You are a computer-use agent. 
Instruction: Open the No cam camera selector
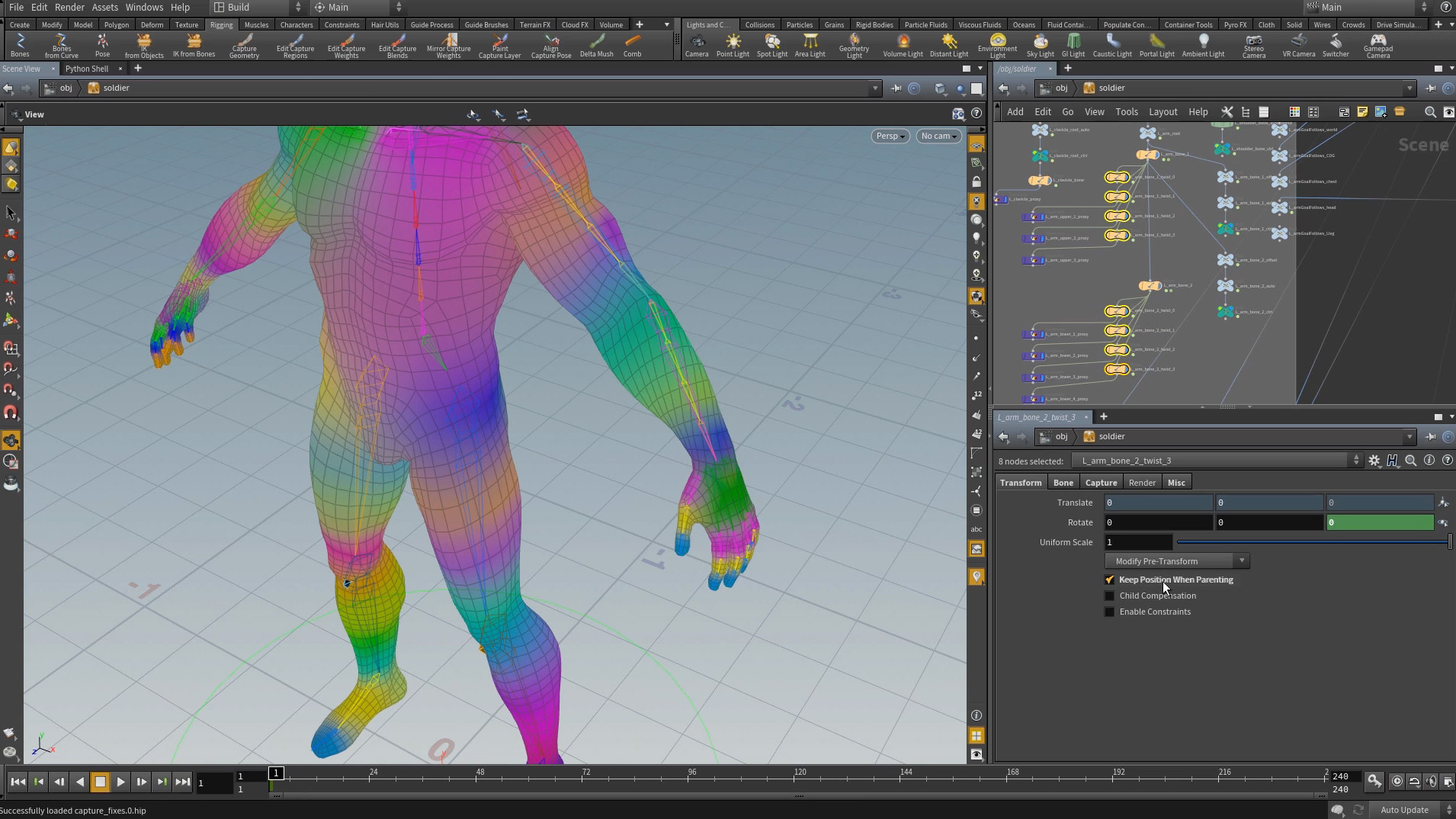[x=938, y=136]
